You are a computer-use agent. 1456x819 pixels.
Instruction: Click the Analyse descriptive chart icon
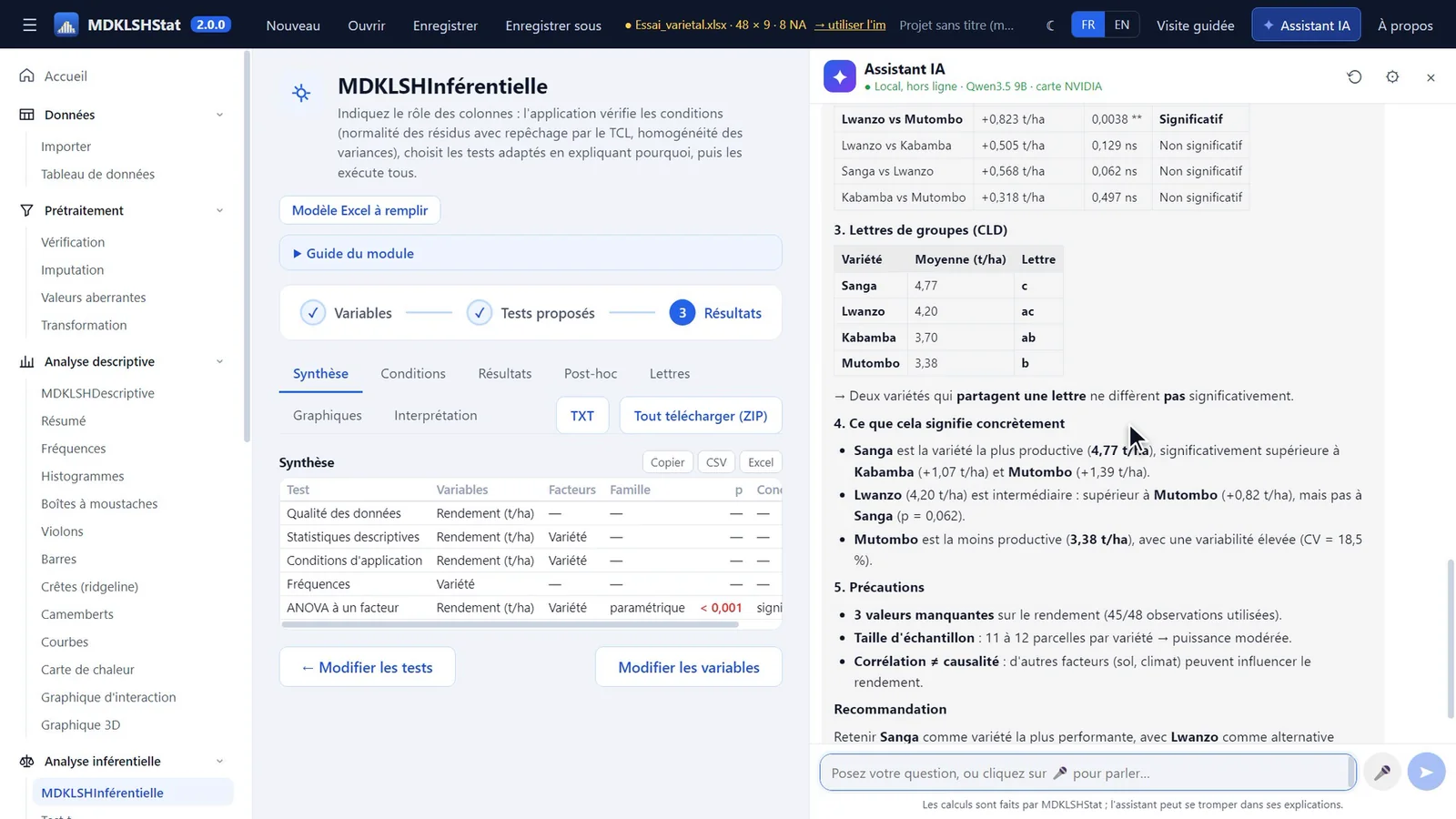pos(27,361)
